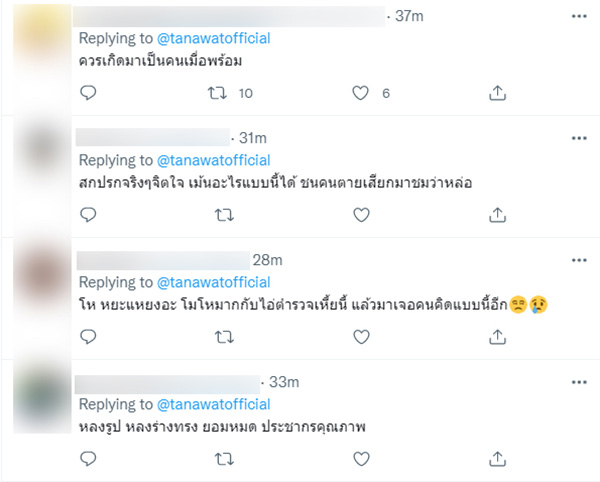This screenshot has height=482, width=600.
Task: Like the tweet posted 28m ago
Action: tap(361, 336)
